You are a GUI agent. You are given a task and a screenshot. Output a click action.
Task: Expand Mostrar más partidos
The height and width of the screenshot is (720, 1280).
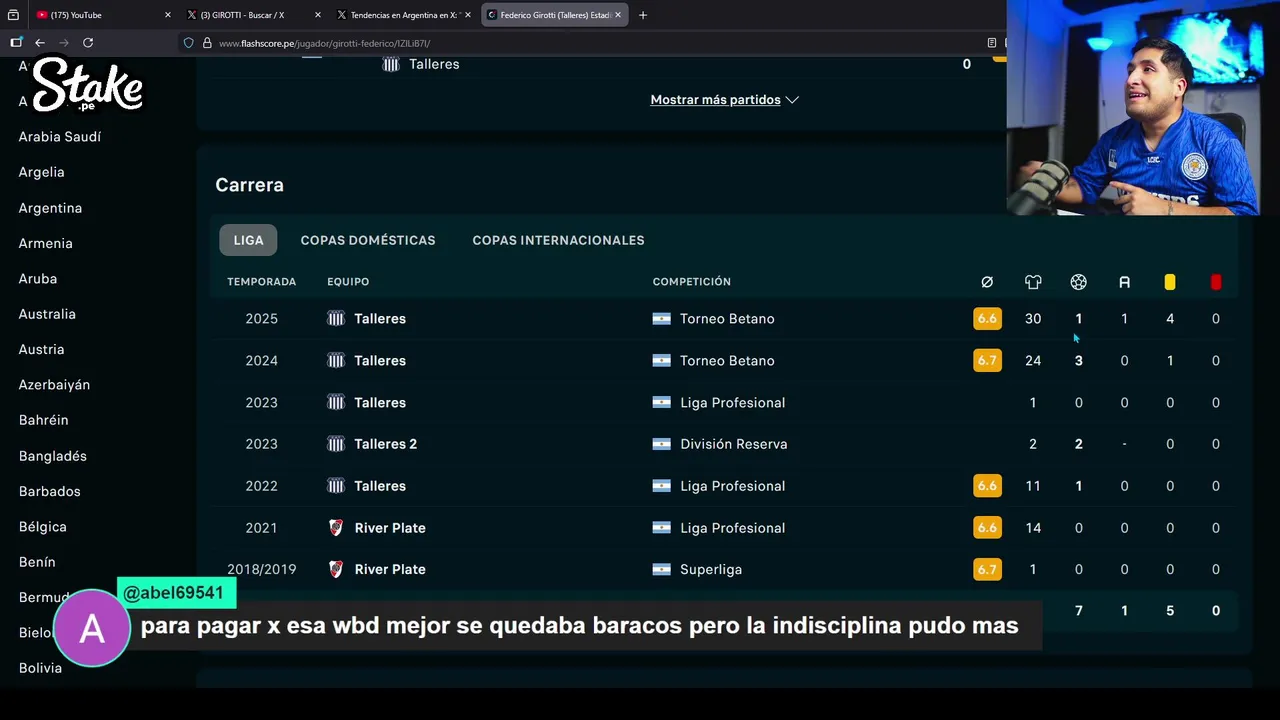[724, 100]
